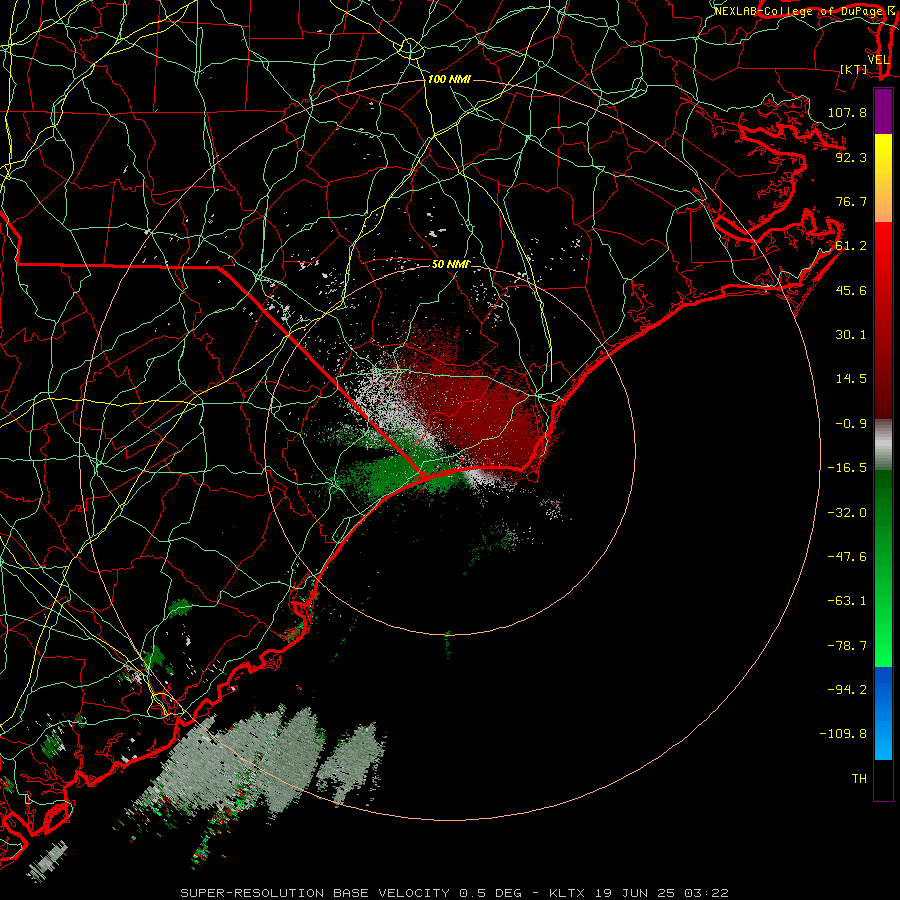The width and height of the screenshot is (900, 900).
Task: Select the 14.5 scale value
Action: [x=851, y=379]
